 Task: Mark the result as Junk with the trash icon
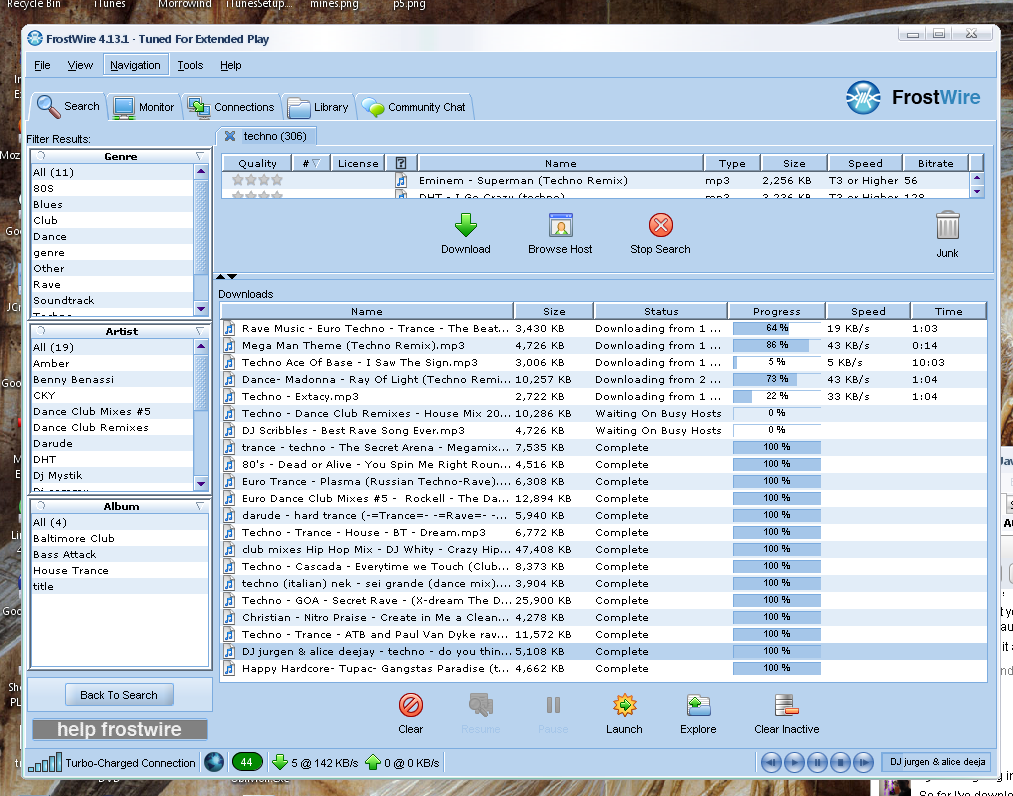(x=947, y=225)
